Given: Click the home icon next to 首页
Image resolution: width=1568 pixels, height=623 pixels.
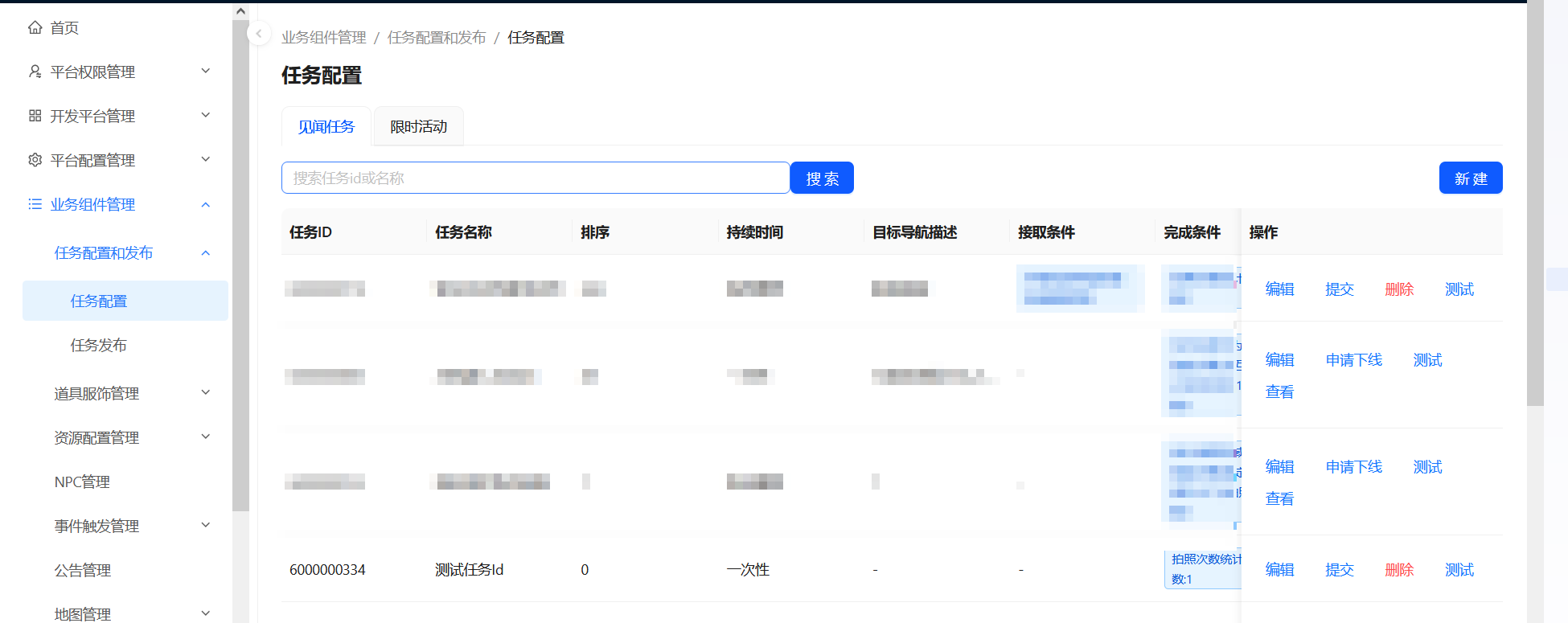Looking at the screenshot, I should (35, 28).
